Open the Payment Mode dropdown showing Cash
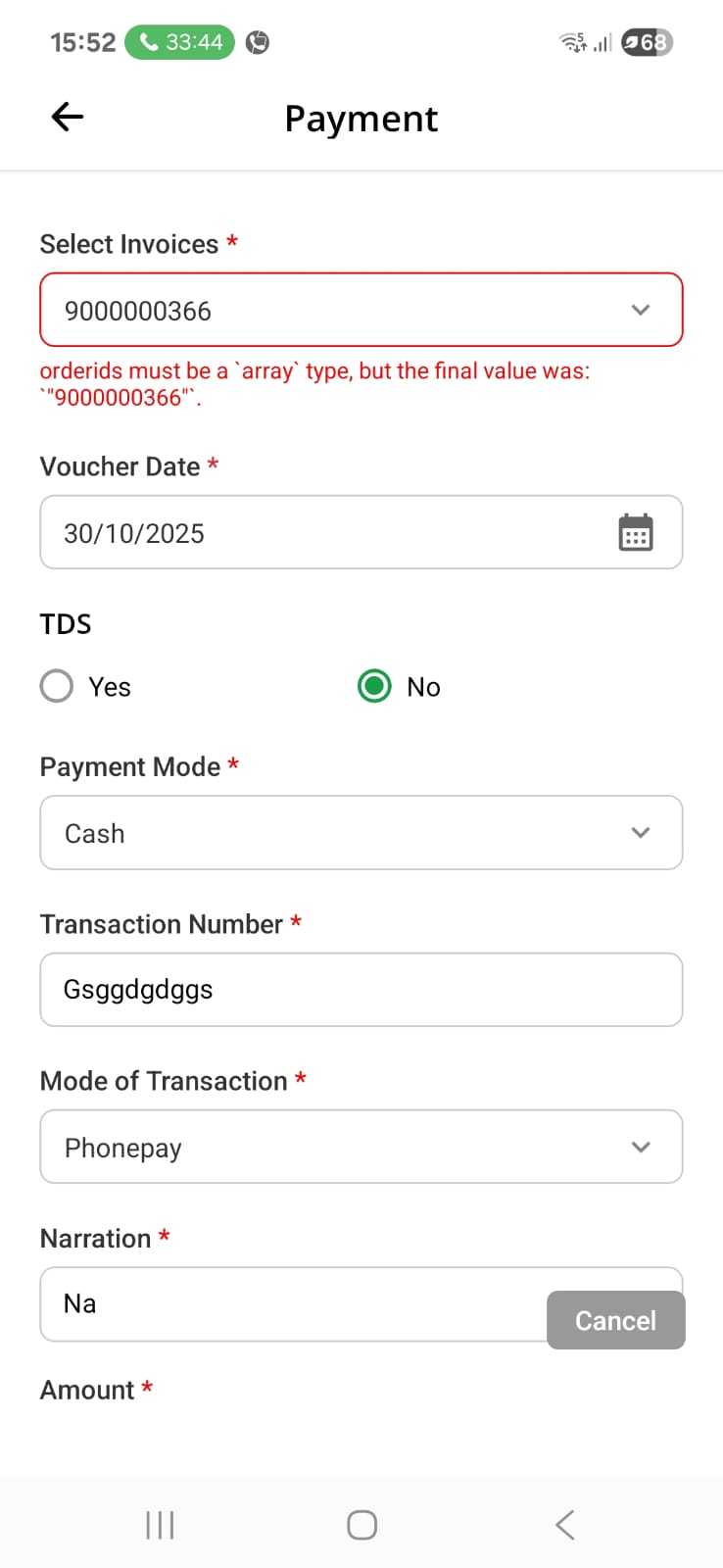The width and height of the screenshot is (723, 1568). (x=361, y=833)
